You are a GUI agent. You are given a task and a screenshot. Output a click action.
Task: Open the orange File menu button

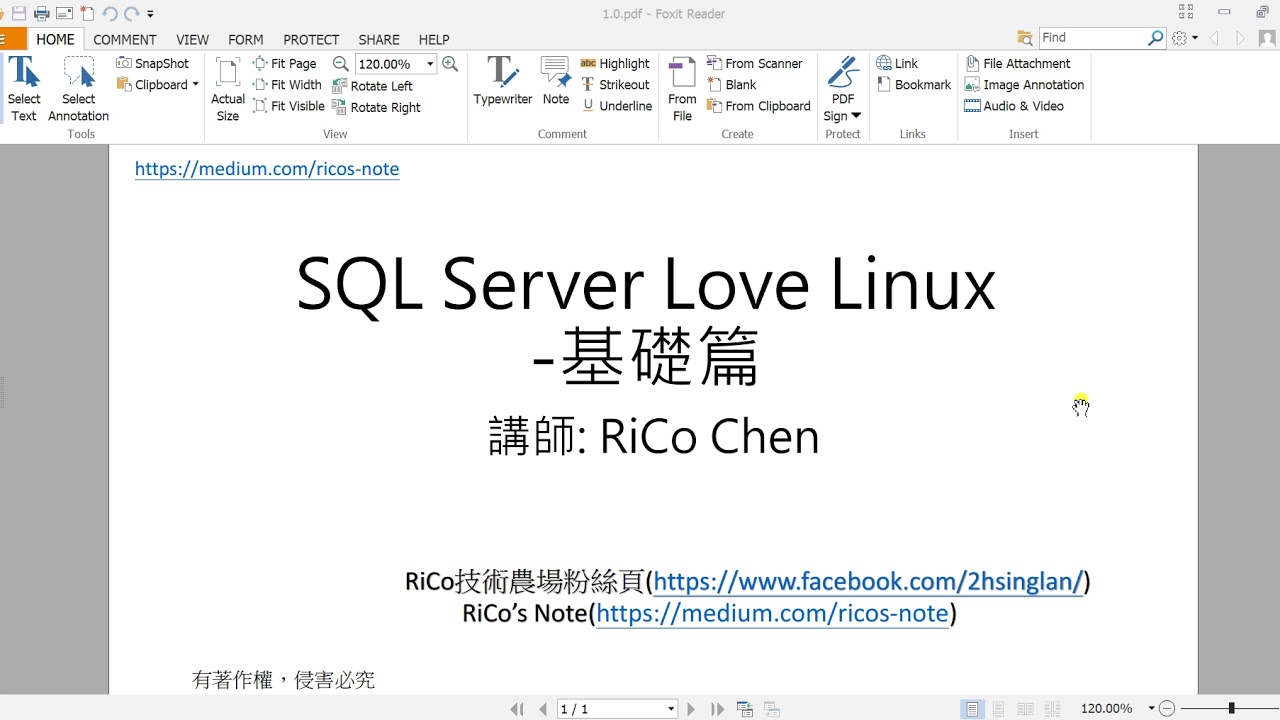point(12,39)
